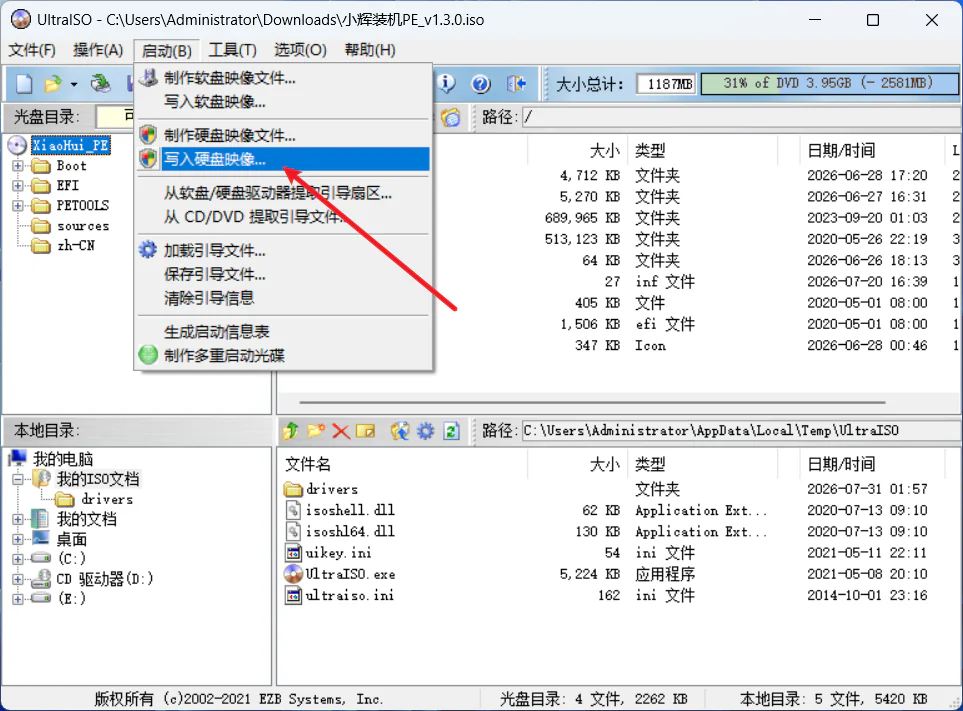Select 制作多重启动光碟 menu entry
Viewport: 963px width, 711px height.
point(283,356)
